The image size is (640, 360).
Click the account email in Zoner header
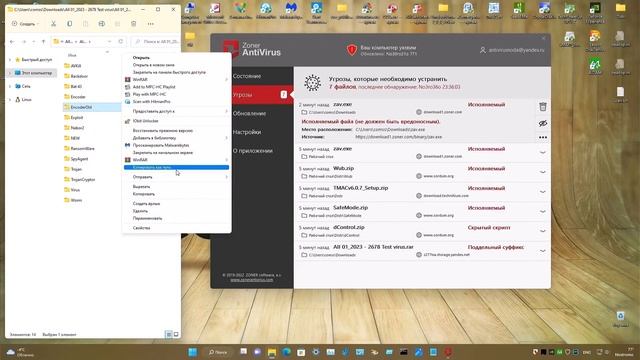516,50
